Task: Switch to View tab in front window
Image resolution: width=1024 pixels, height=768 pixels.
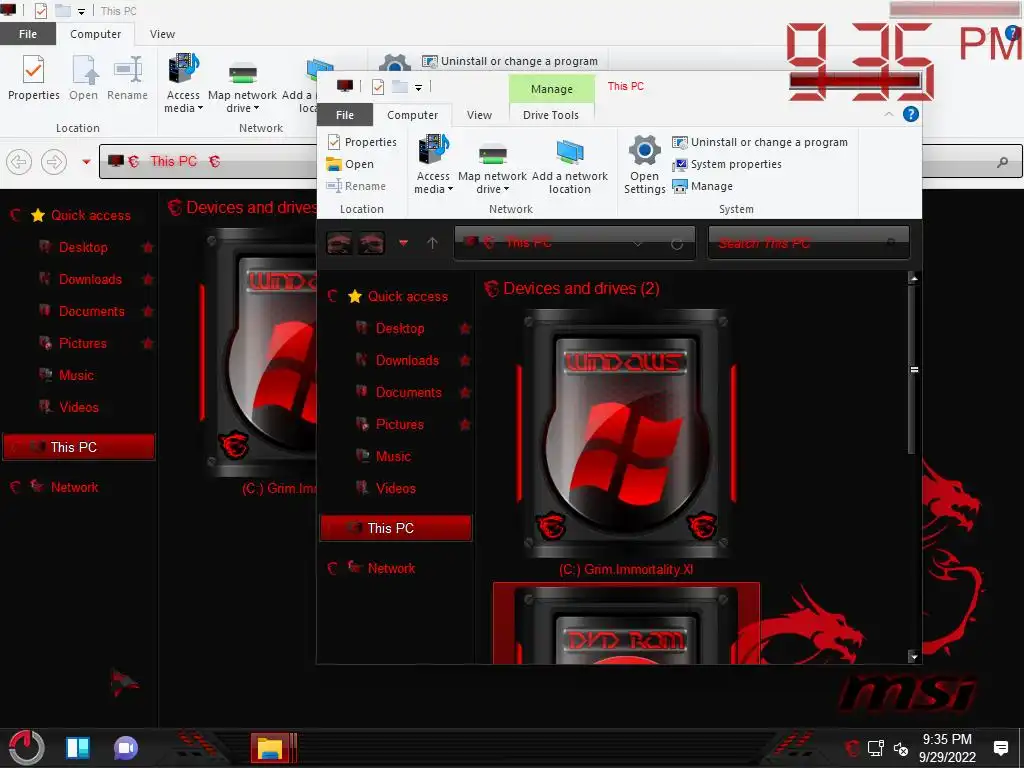Action: [x=479, y=115]
